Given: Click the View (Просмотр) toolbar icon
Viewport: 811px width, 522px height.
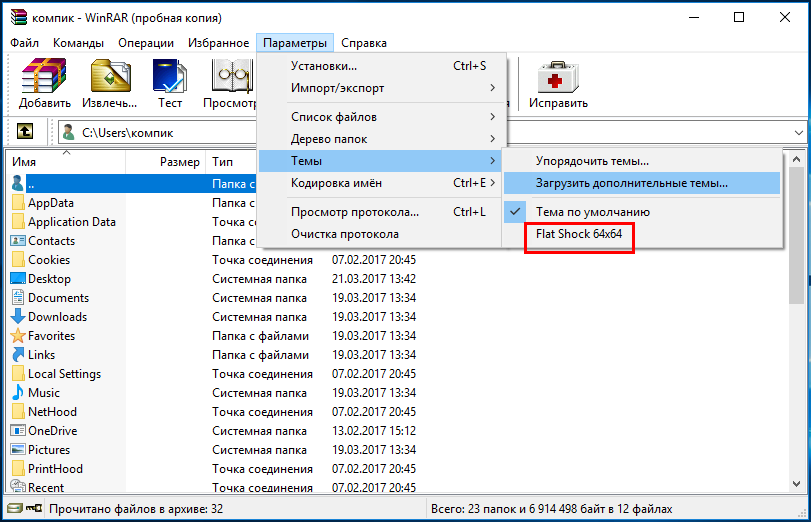Looking at the screenshot, I should point(232,76).
